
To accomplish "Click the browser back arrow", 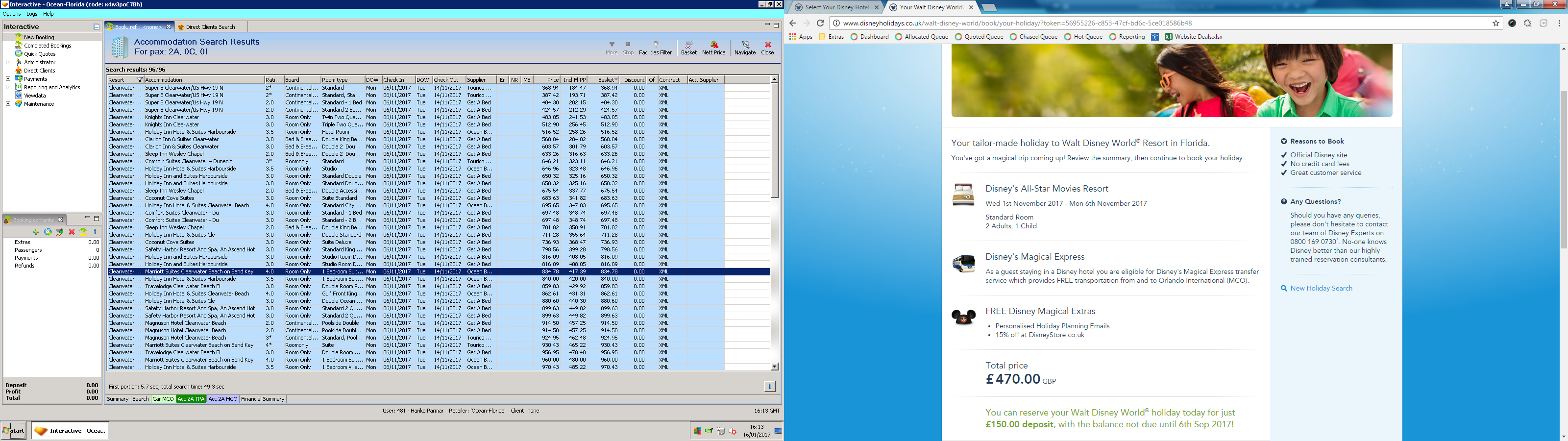I will coord(792,23).
